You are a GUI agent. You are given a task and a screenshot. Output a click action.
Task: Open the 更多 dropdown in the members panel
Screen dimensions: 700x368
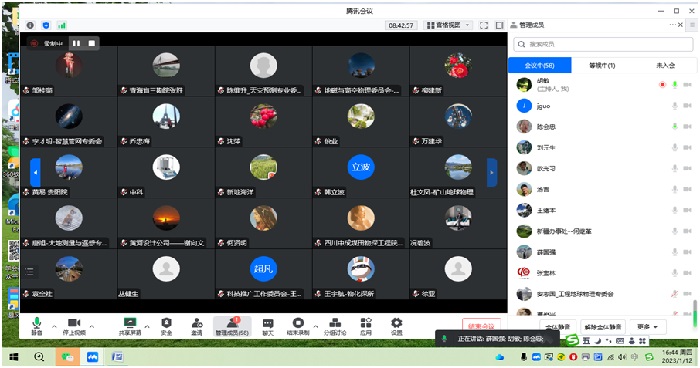point(647,327)
